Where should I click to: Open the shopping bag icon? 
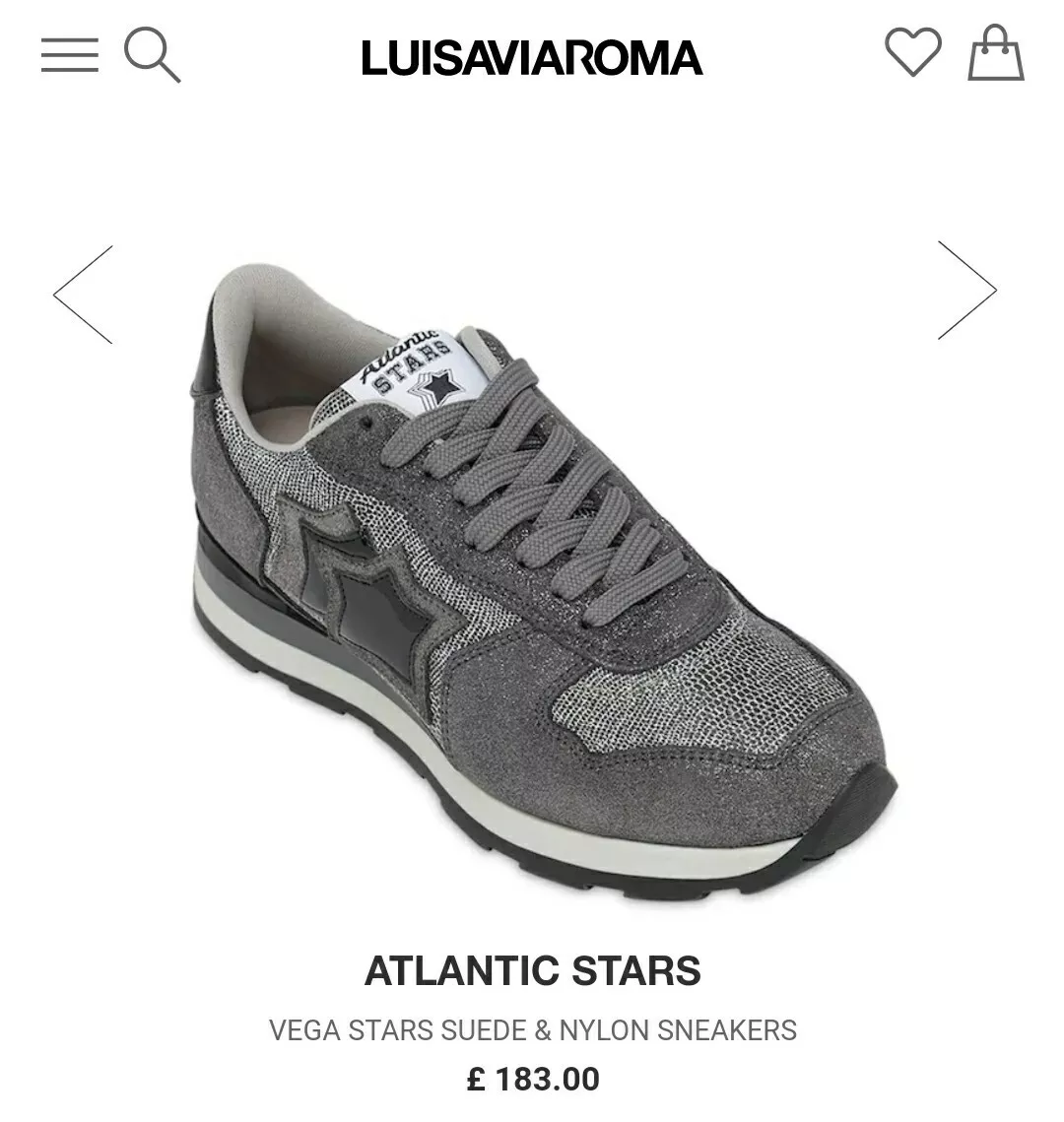996,53
